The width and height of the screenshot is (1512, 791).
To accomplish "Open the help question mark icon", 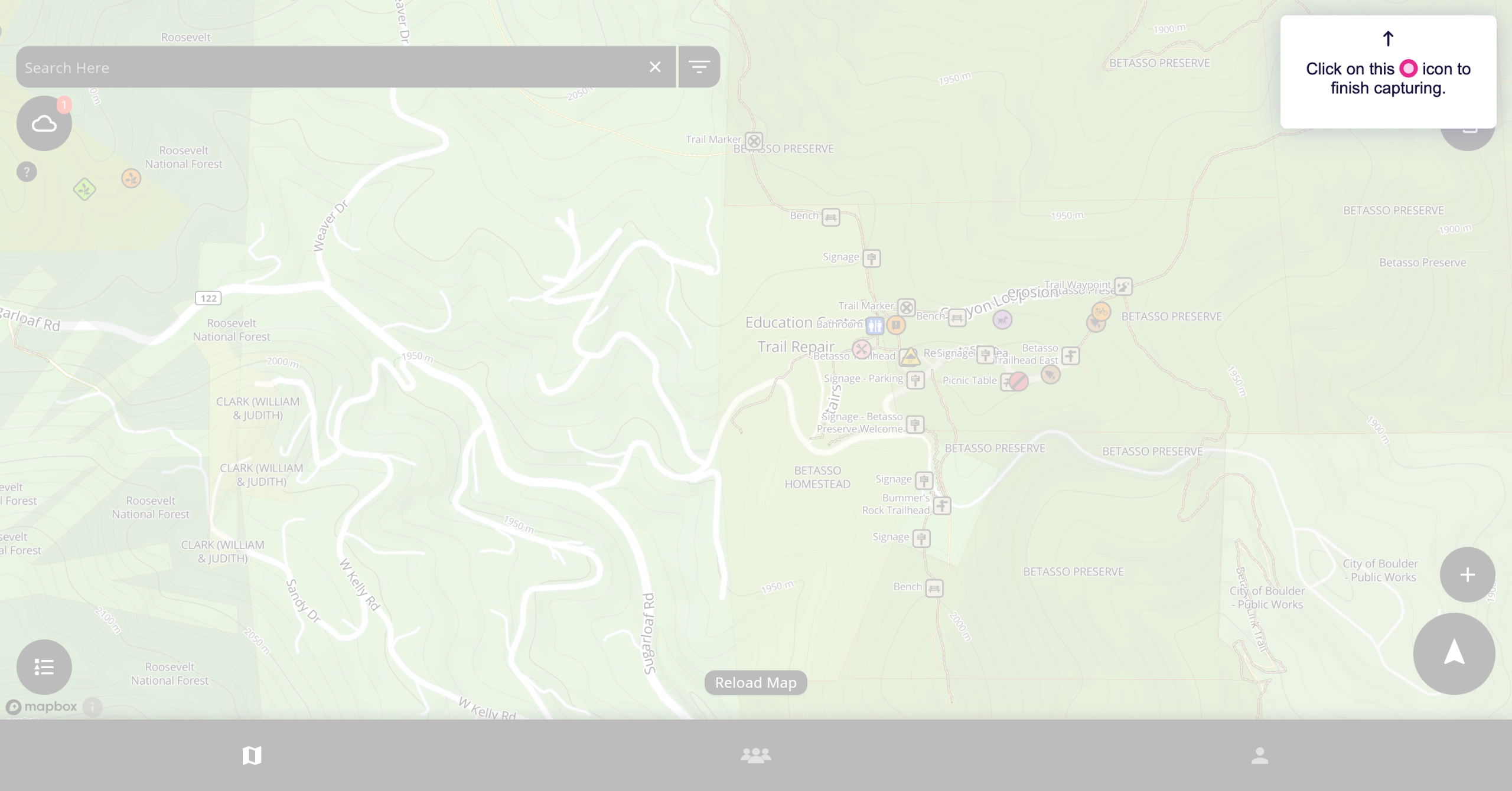I will 27,172.
